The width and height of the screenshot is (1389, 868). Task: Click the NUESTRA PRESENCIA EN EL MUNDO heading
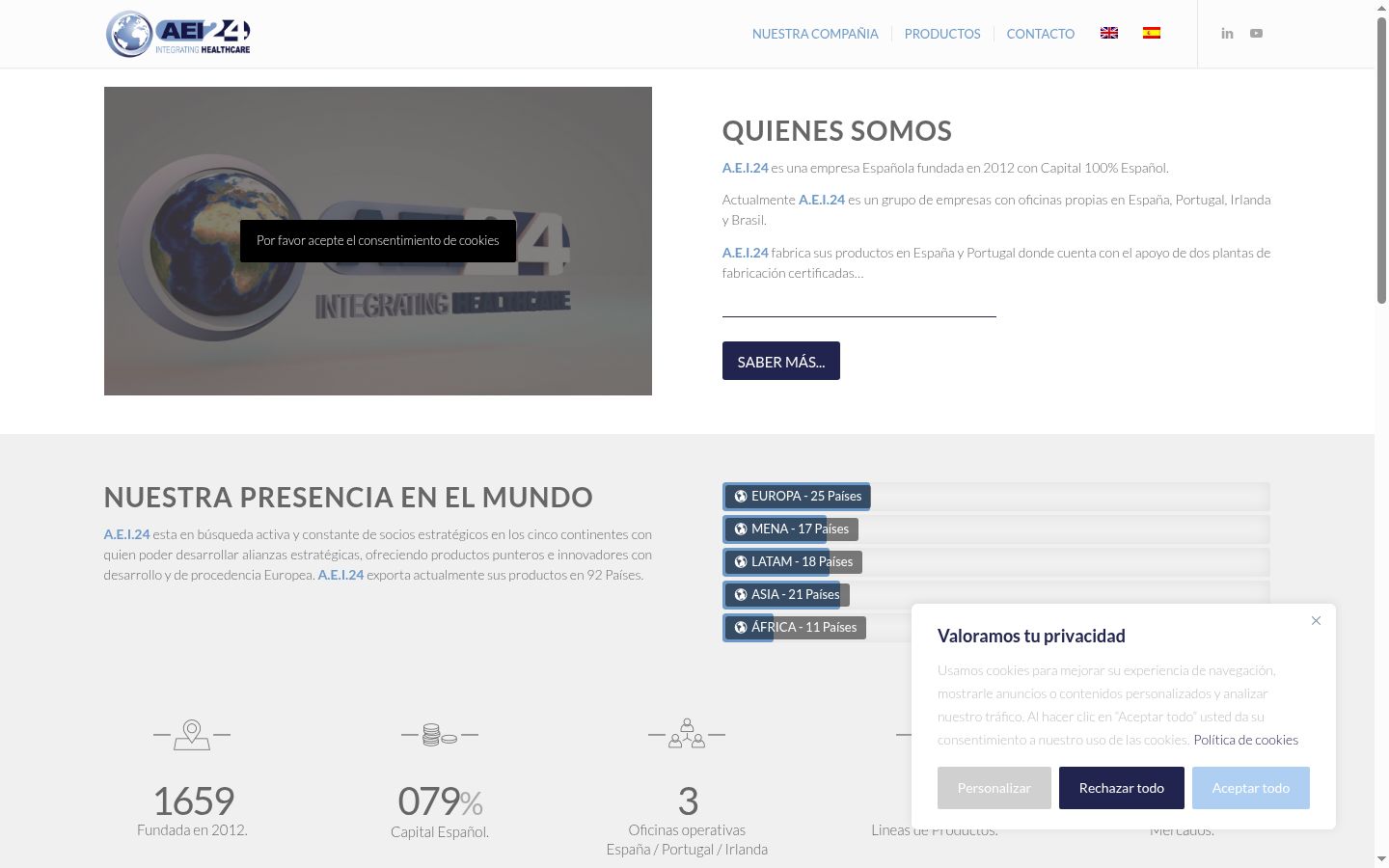click(x=348, y=497)
